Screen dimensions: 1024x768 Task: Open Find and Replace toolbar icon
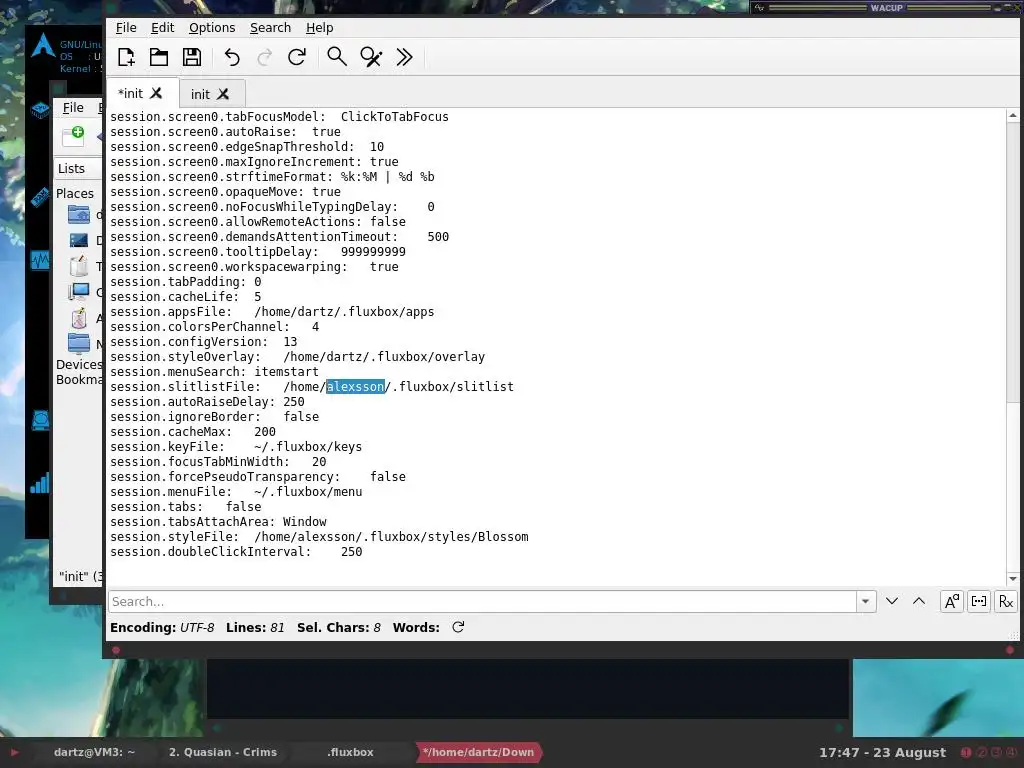[x=371, y=57]
